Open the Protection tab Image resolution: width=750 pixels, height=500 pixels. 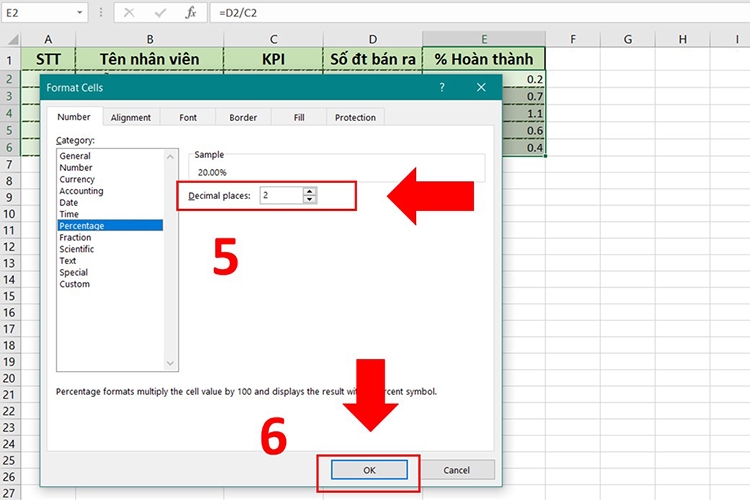coord(355,117)
